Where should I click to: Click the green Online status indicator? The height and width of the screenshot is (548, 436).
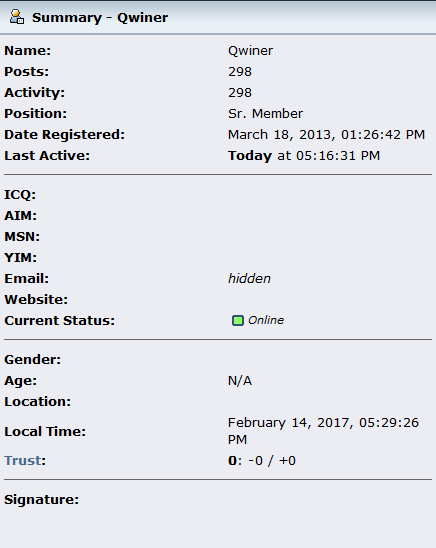click(x=238, y=320)
